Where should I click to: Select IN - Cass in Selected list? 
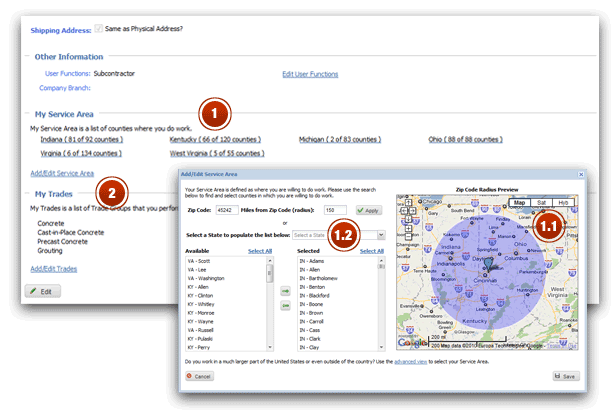[x=338, y=330]
